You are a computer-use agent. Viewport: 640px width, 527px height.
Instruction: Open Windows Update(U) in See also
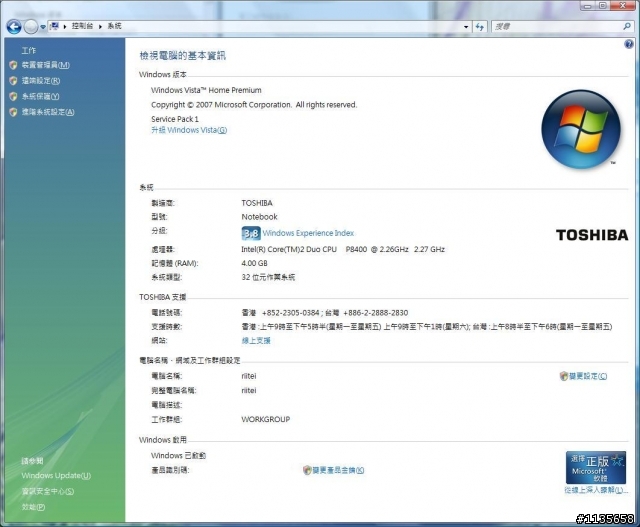tap(56, 476)
